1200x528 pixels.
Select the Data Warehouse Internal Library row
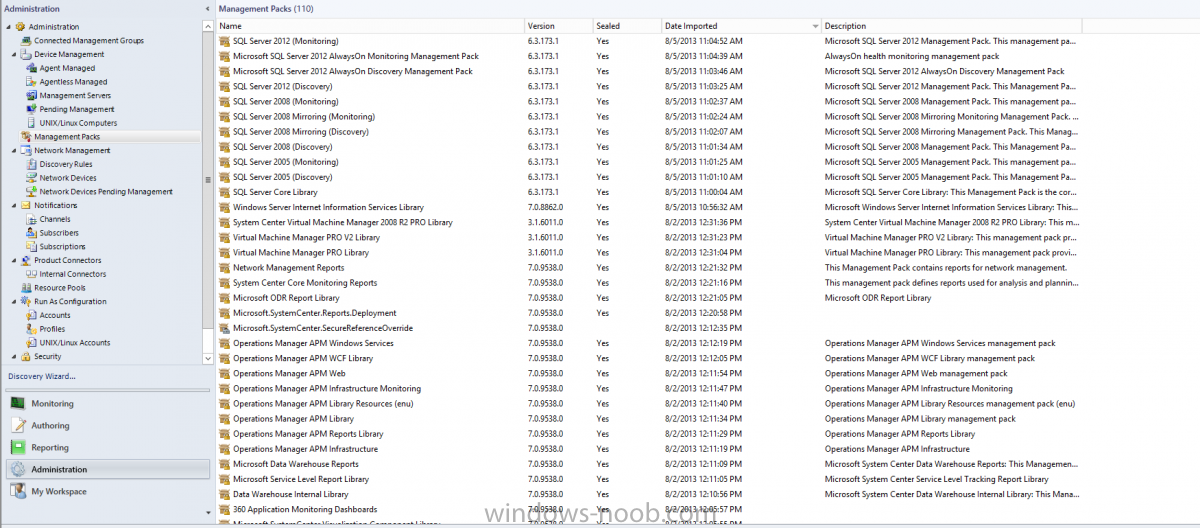pos(648,494)
